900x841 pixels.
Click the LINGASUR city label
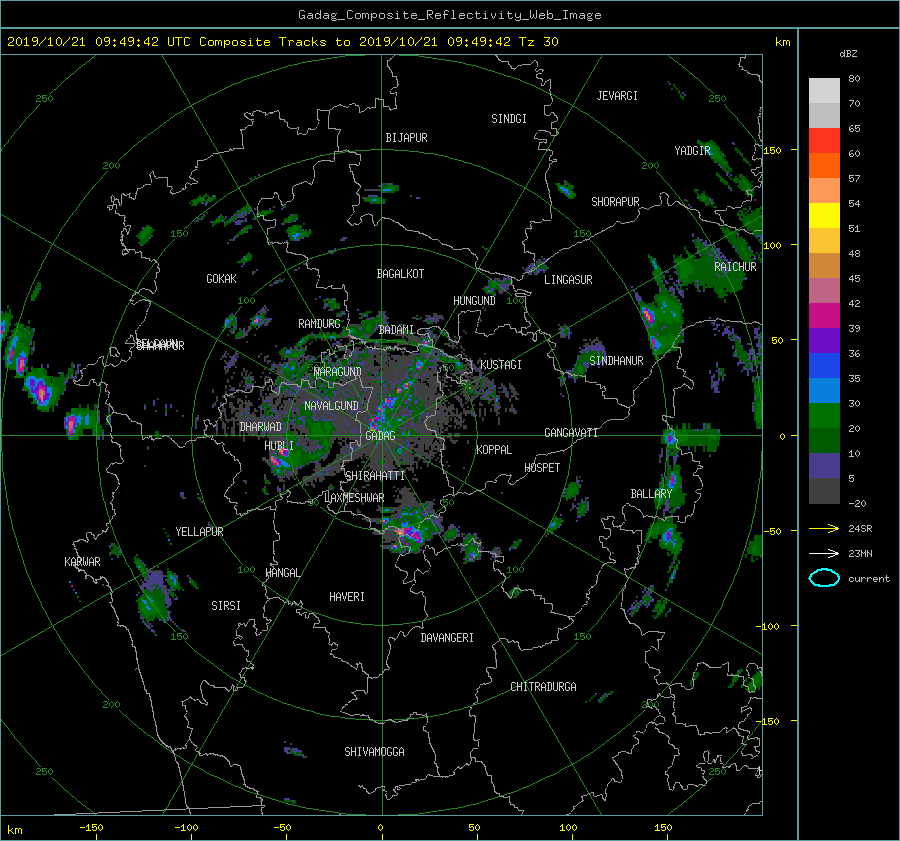coord(568,280)
